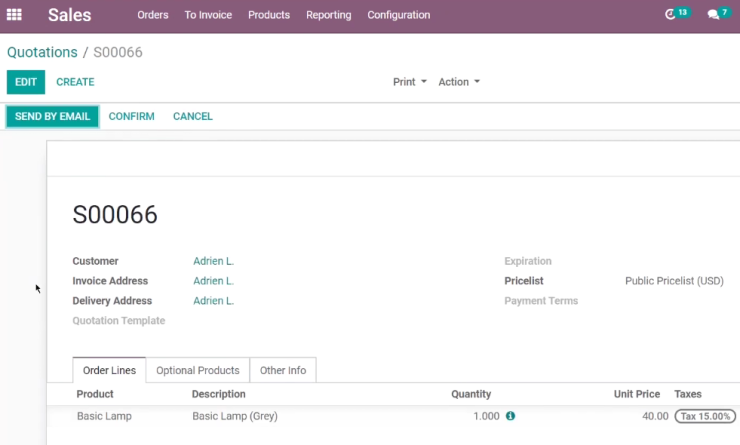The height and width of the screenshot is (445, 740).
Task: Open the Configuration menu
Action: (x=399, y=15)
